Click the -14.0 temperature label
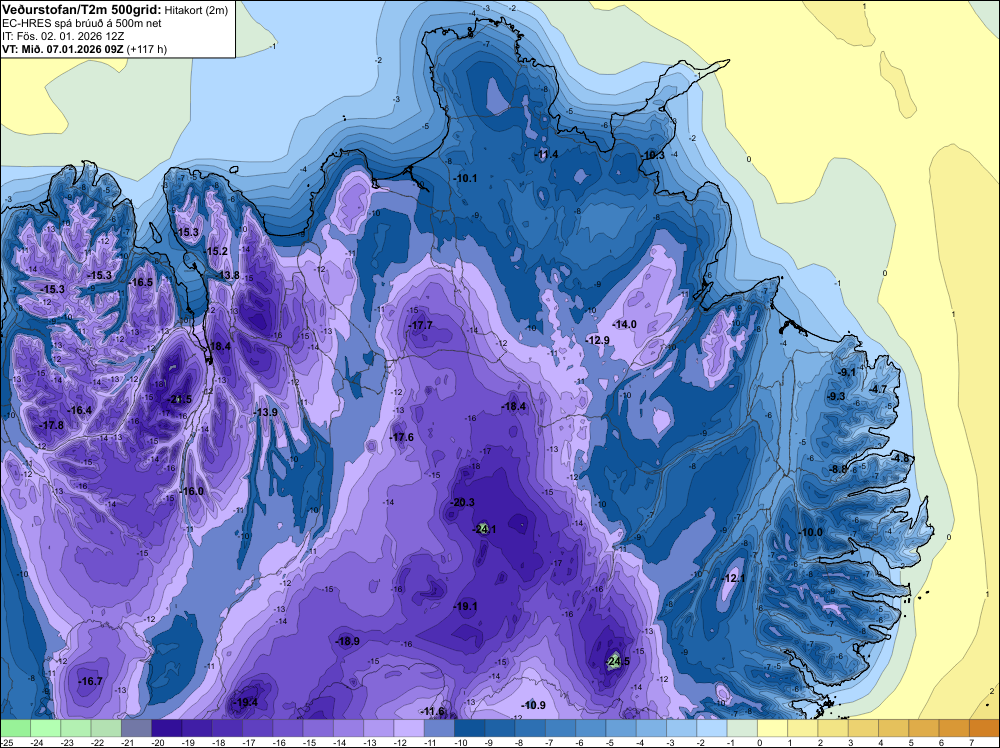This screenshot has width=1000, height=748. pos(624,324)
